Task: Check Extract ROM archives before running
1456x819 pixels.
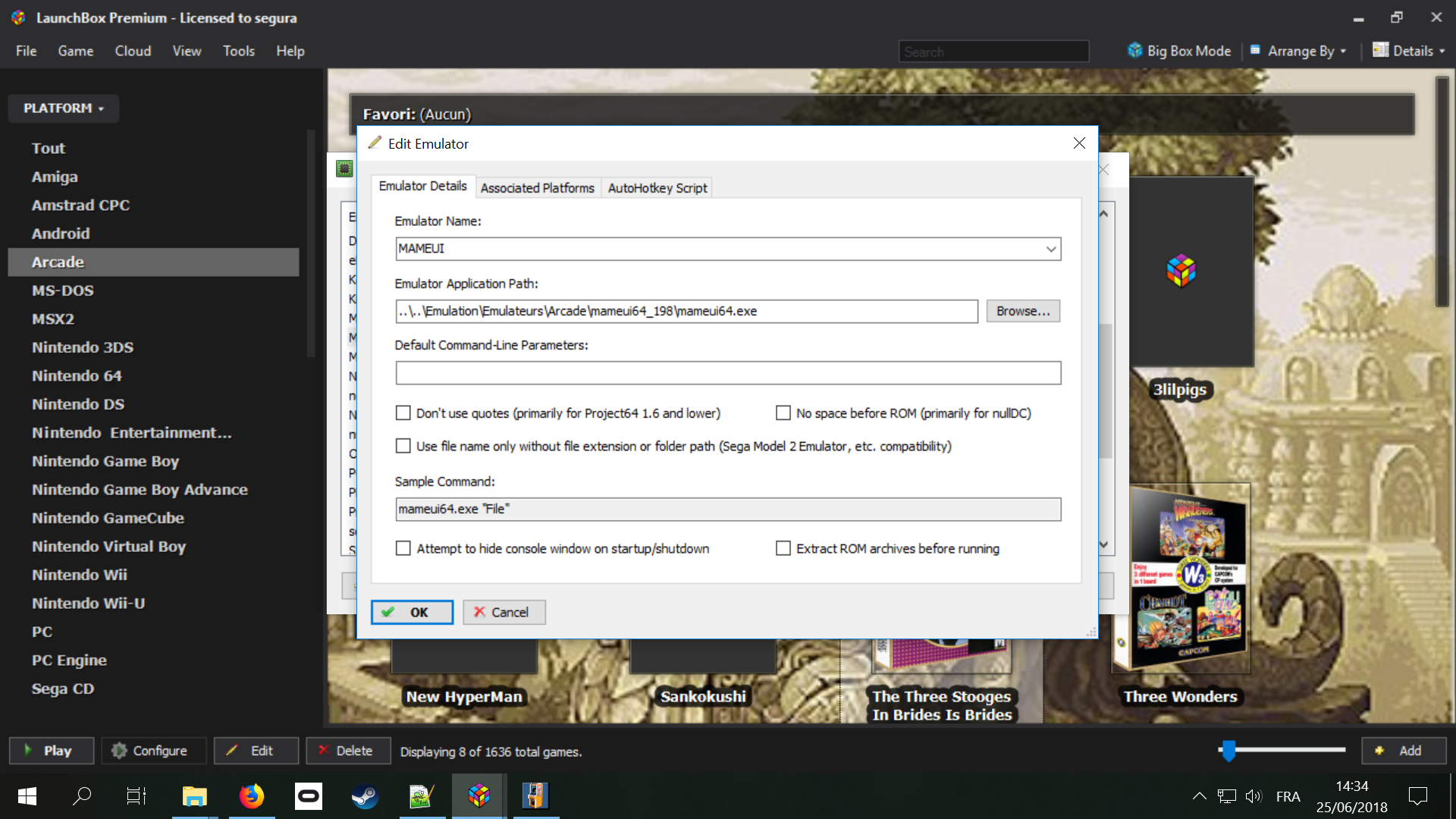Action: pyautogui.click(x=783, y=548)
